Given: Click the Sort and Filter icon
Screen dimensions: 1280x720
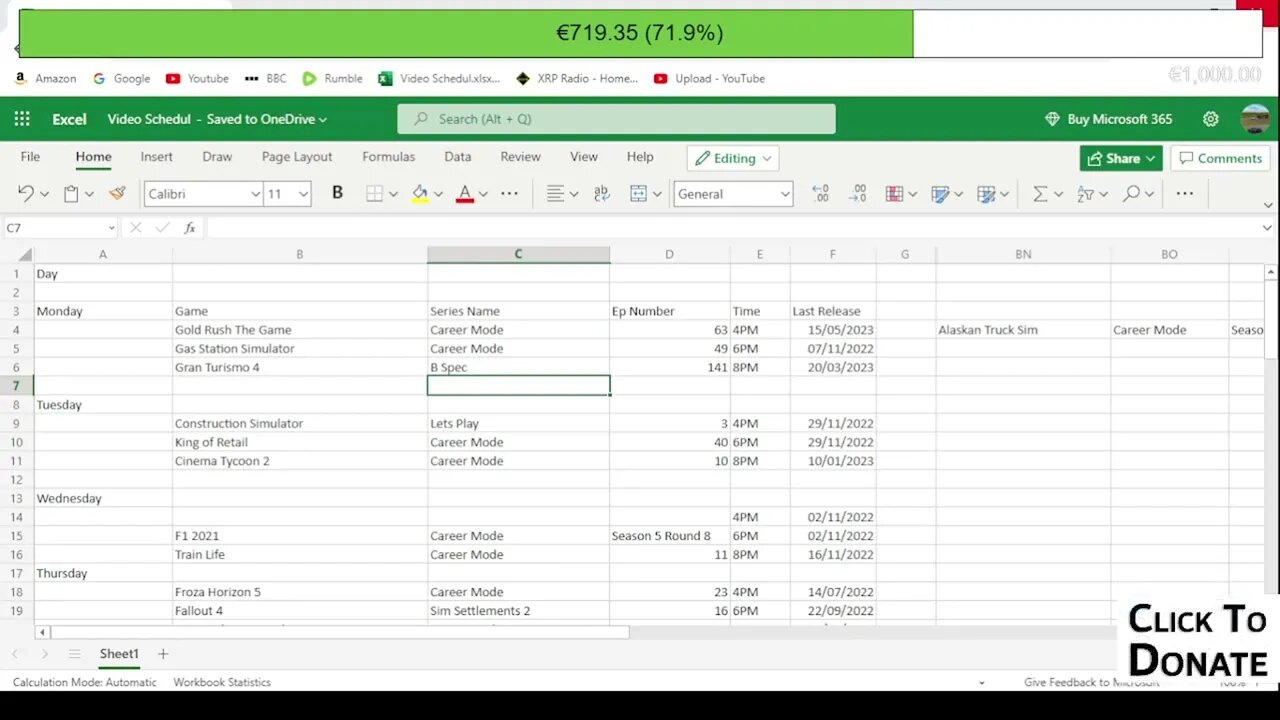Looking at the screenshot, I should coord(1085,194).
